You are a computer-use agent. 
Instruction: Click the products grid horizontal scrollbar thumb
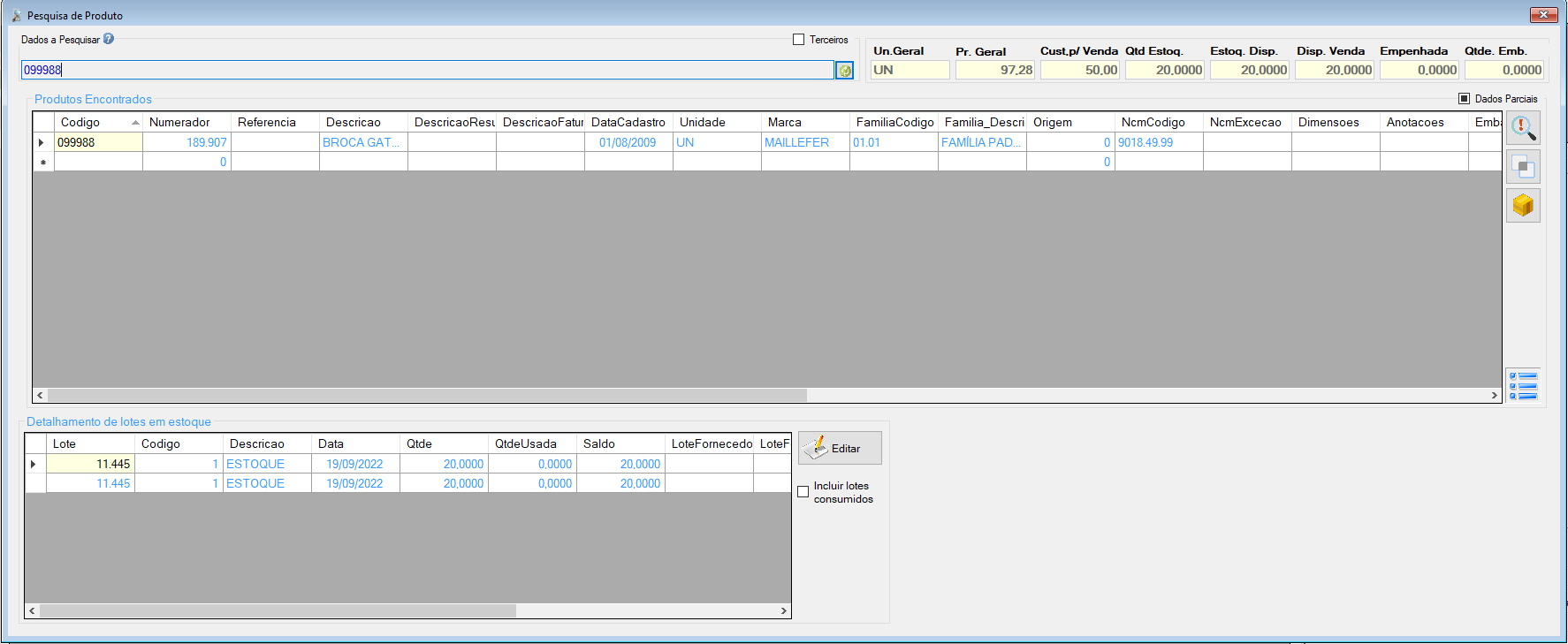point(428,395)
